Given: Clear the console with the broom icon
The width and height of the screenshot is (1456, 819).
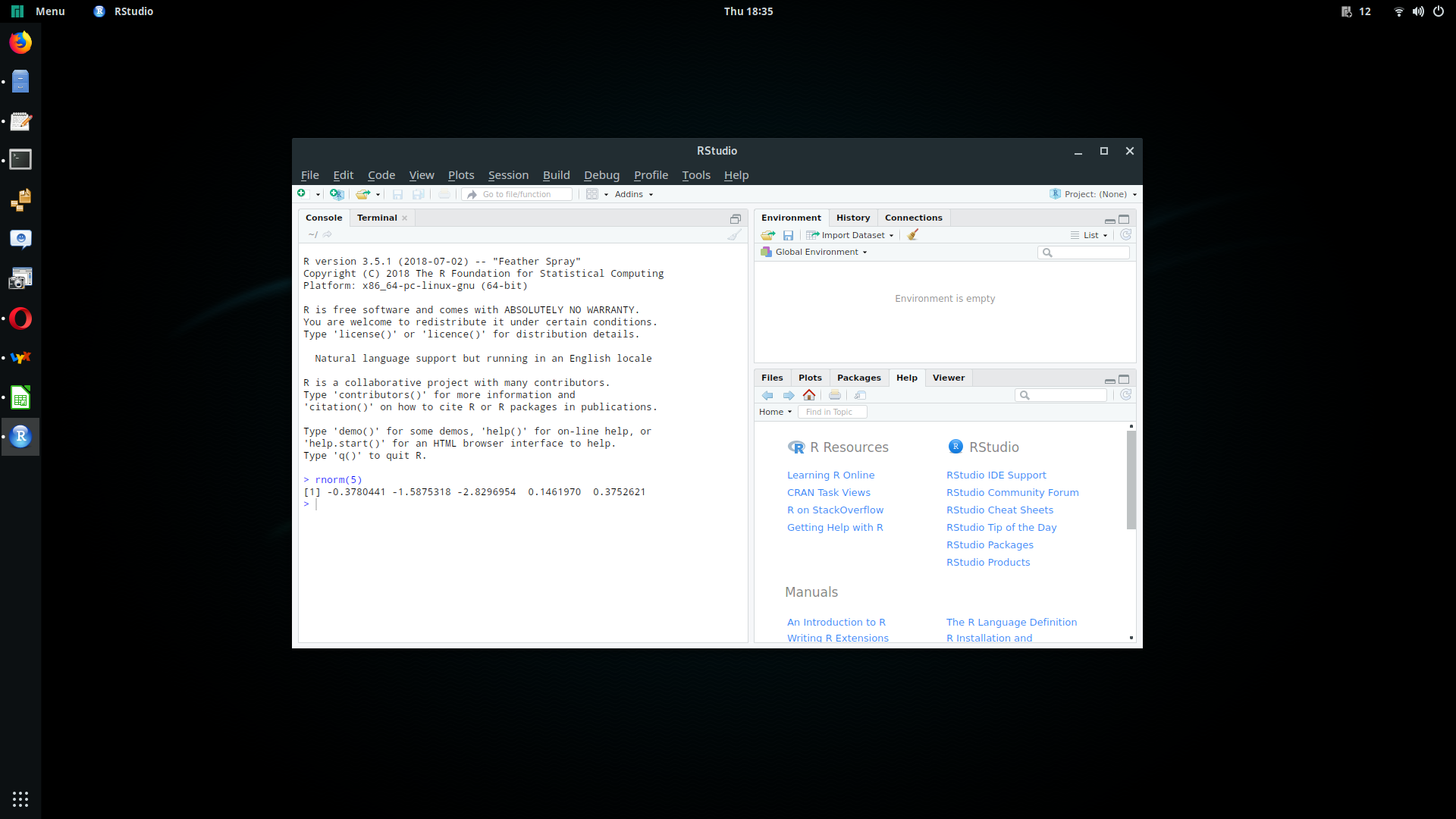Looking at the screenshot, I should (x=734, y=235).
